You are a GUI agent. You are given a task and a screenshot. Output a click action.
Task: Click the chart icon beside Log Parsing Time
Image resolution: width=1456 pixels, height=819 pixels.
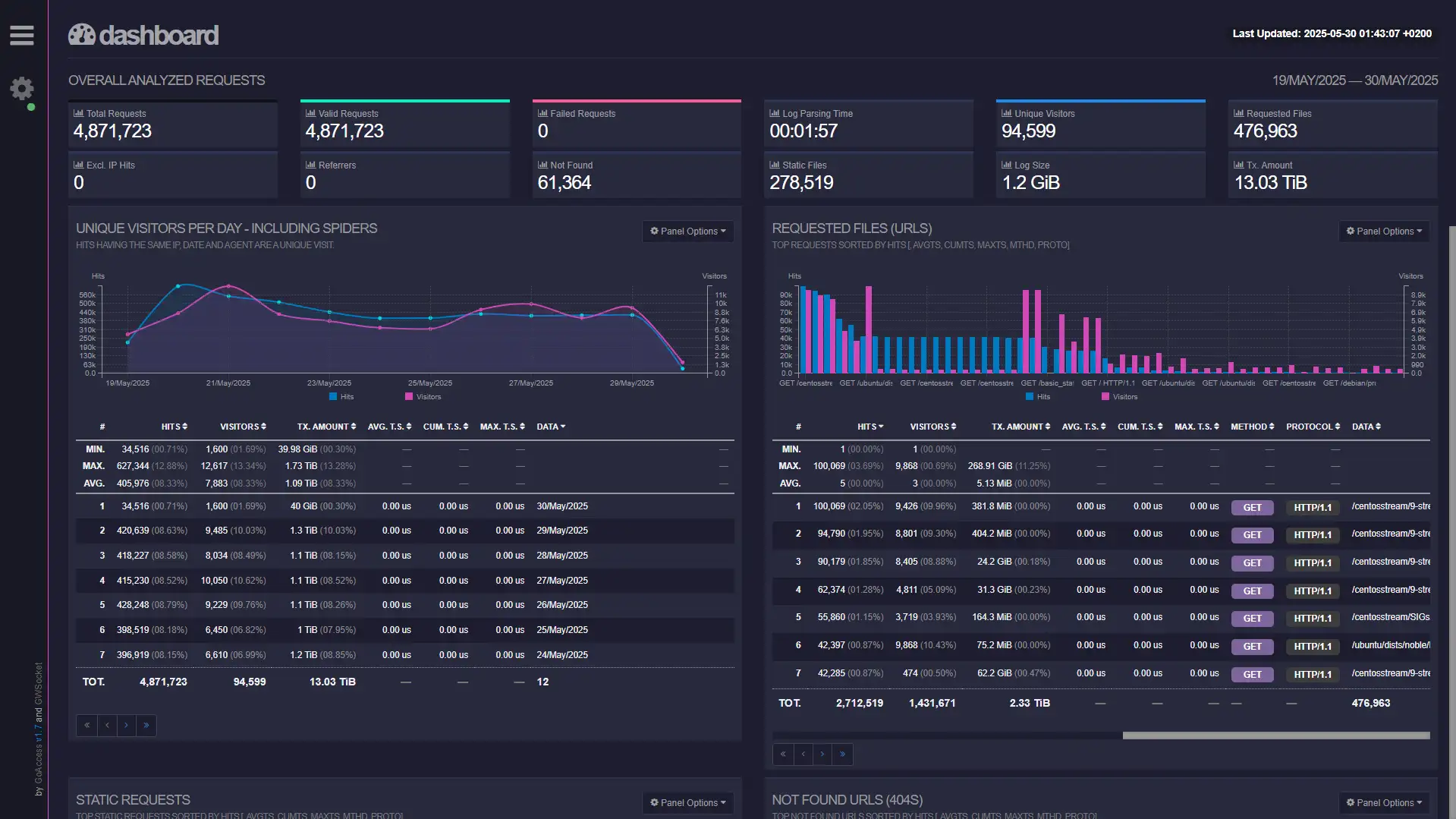[773, 113]
